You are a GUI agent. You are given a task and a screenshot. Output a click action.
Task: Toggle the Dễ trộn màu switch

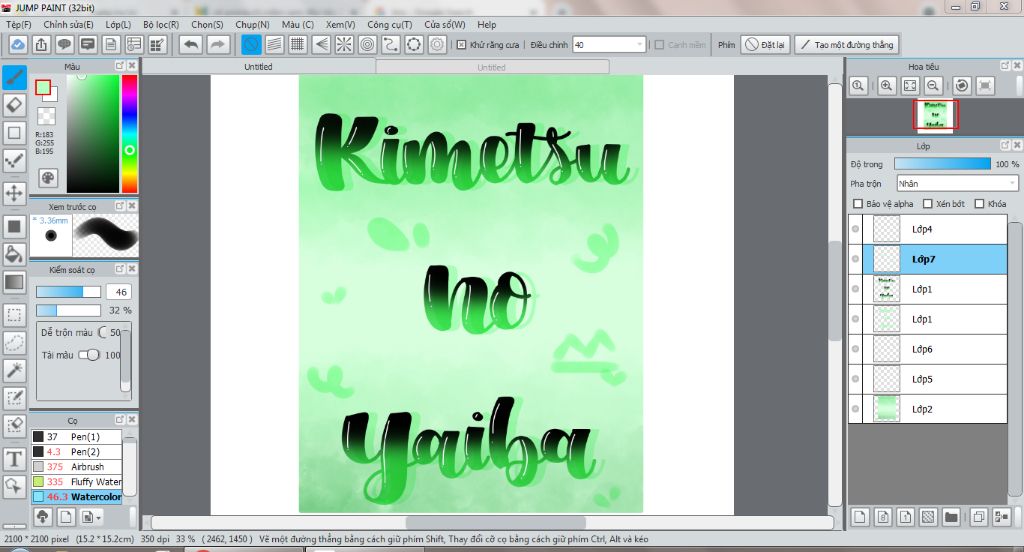[x=103, y=333]
